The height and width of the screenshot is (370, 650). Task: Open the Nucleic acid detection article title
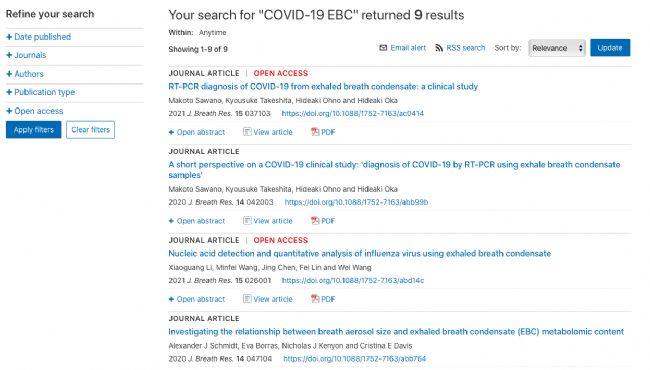pos(359,254)
